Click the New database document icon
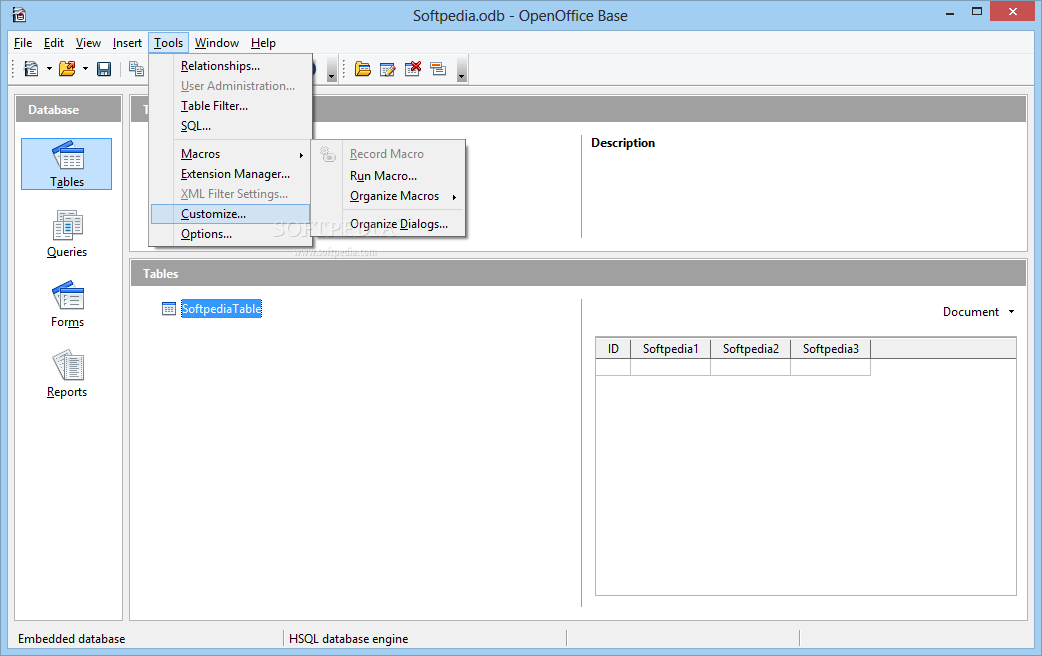Screen dimensions: 1042x656 pos(31,68)
